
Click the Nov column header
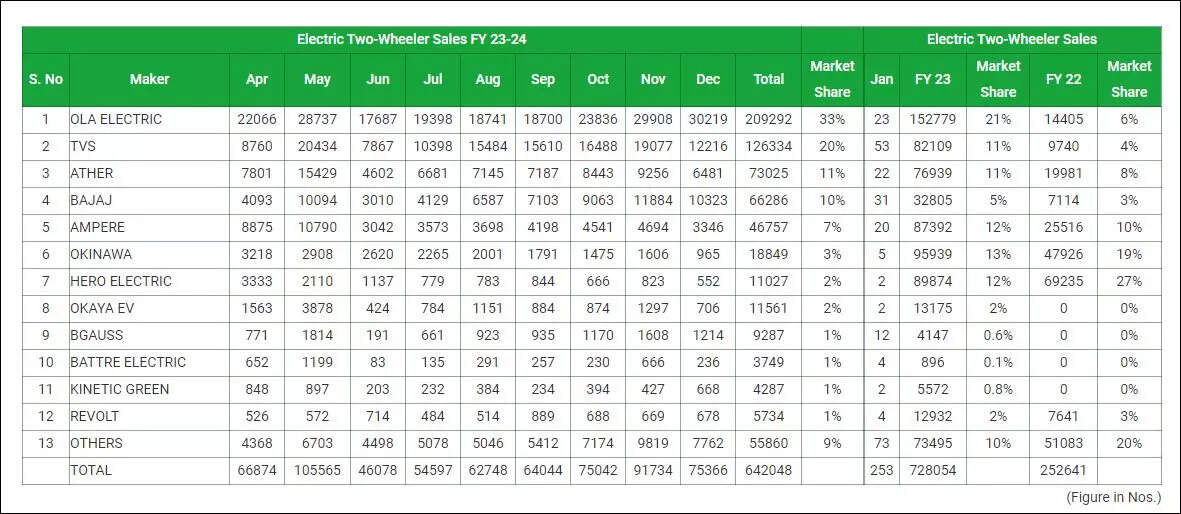653,79
